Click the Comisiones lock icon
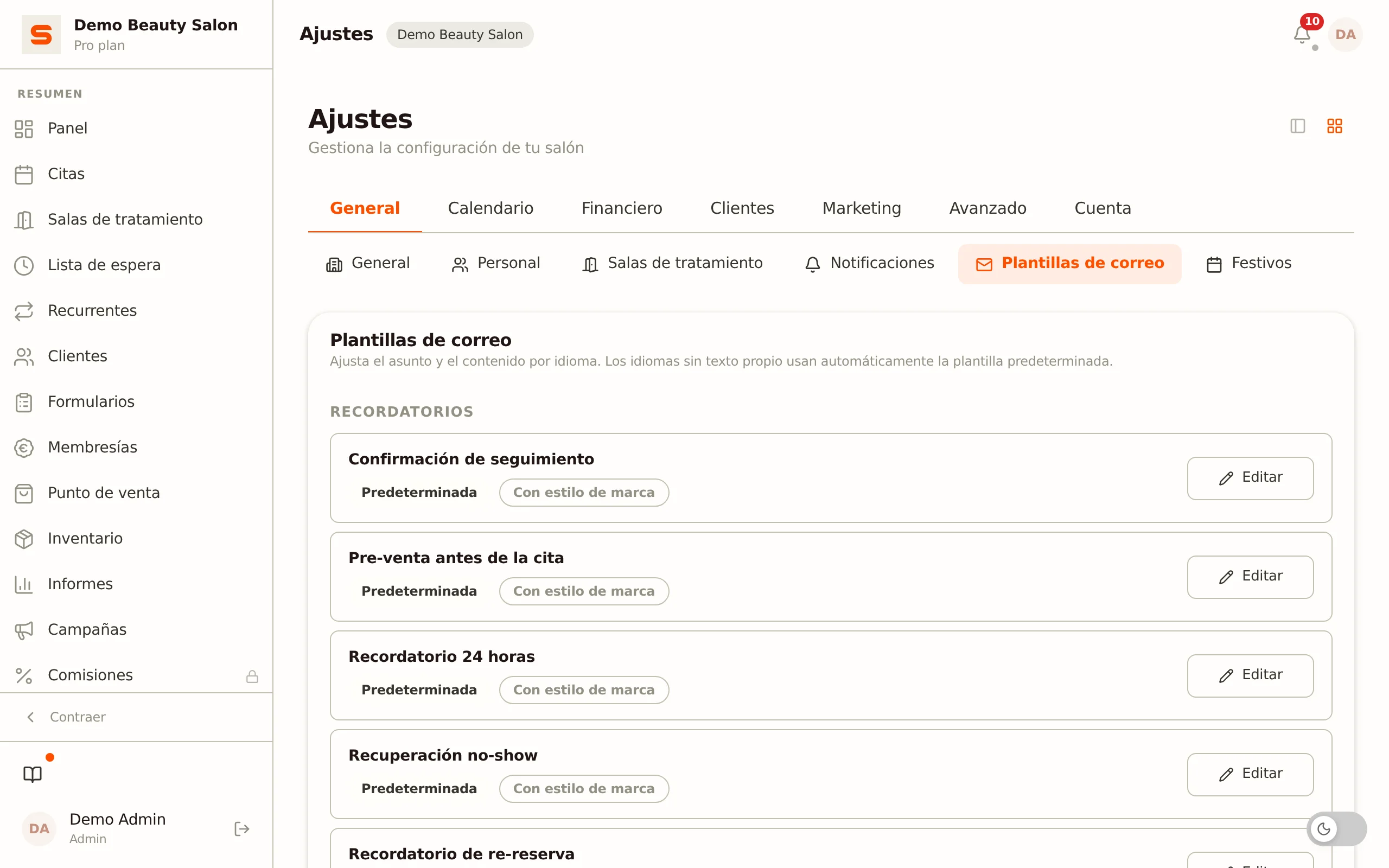 252,676
